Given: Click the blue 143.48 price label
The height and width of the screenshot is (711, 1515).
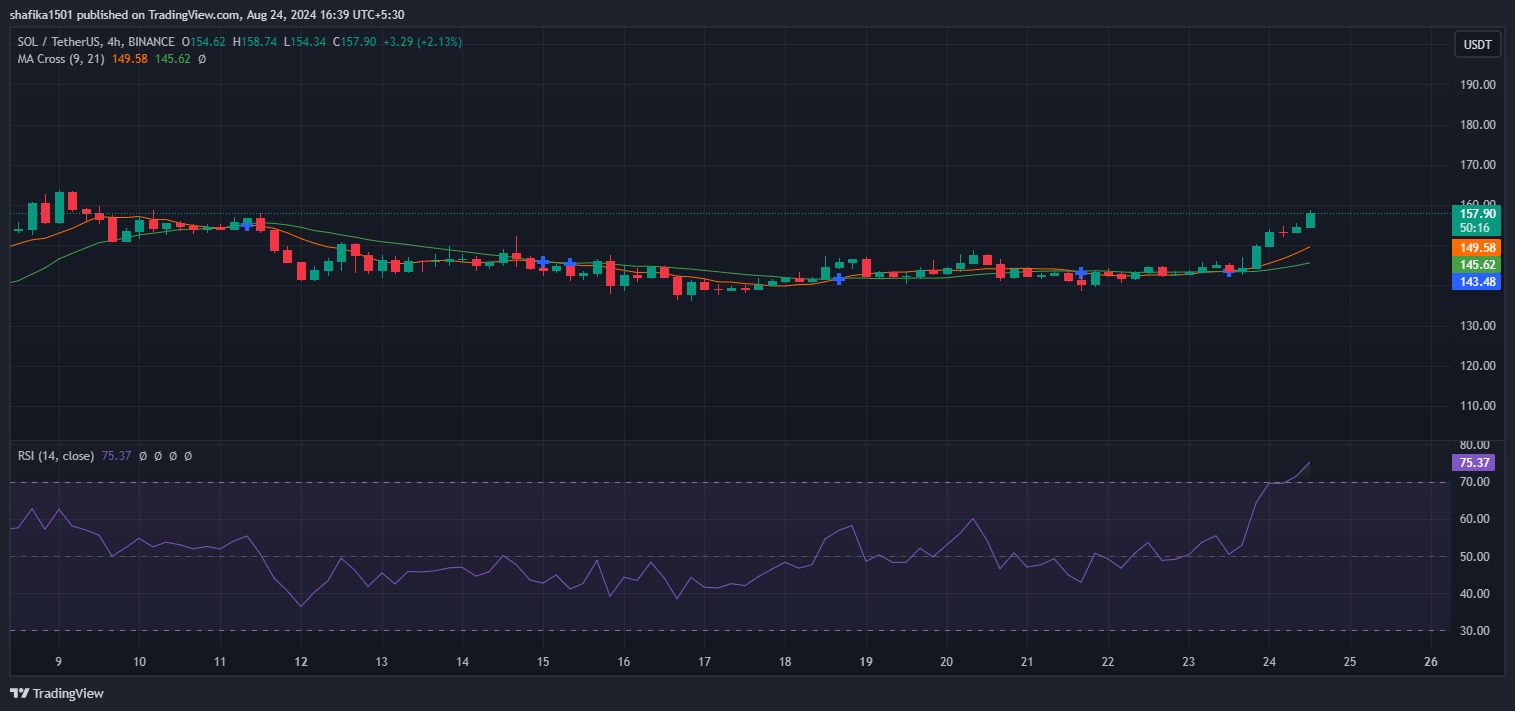Looking at the screenshot, I should click(x=1477, y=282).
